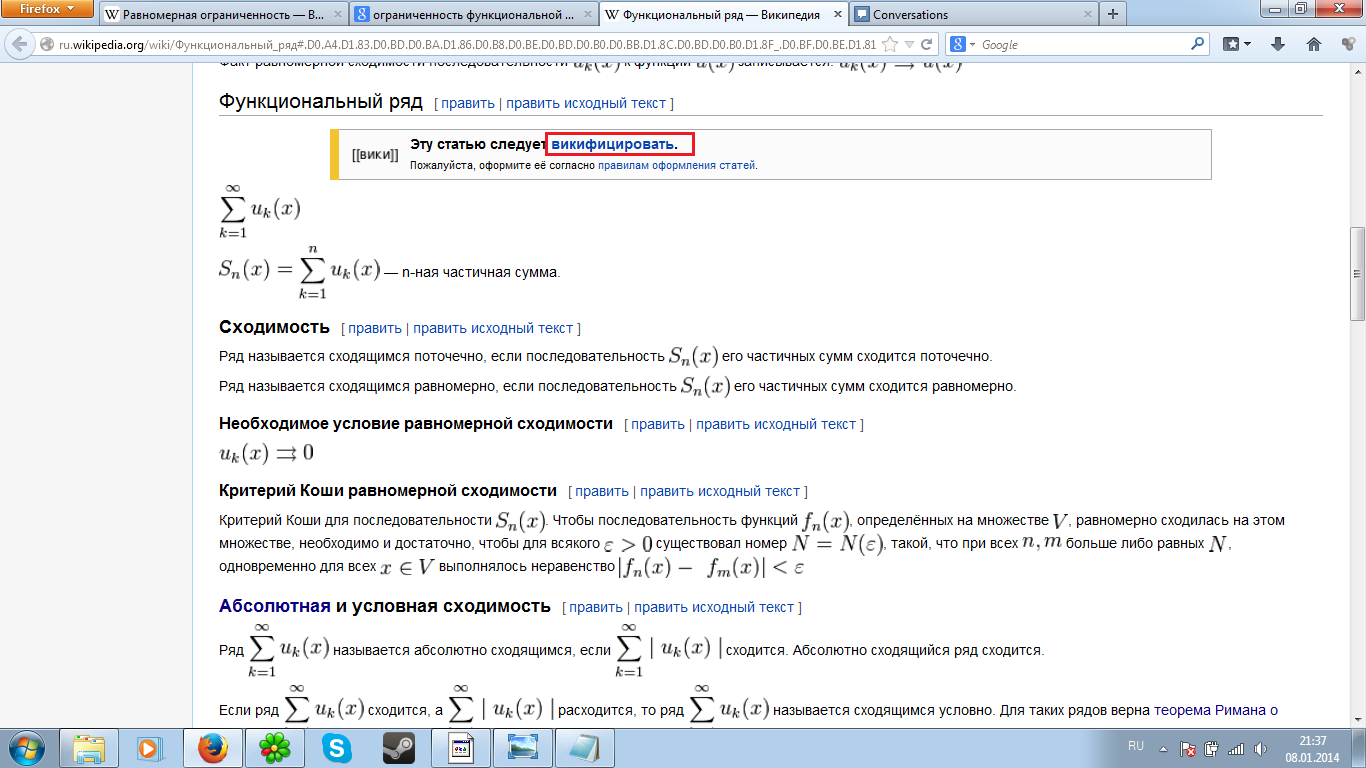Open ICQ flower icon in taskbar
1366x768 pixels.
[x=275, y=747]
